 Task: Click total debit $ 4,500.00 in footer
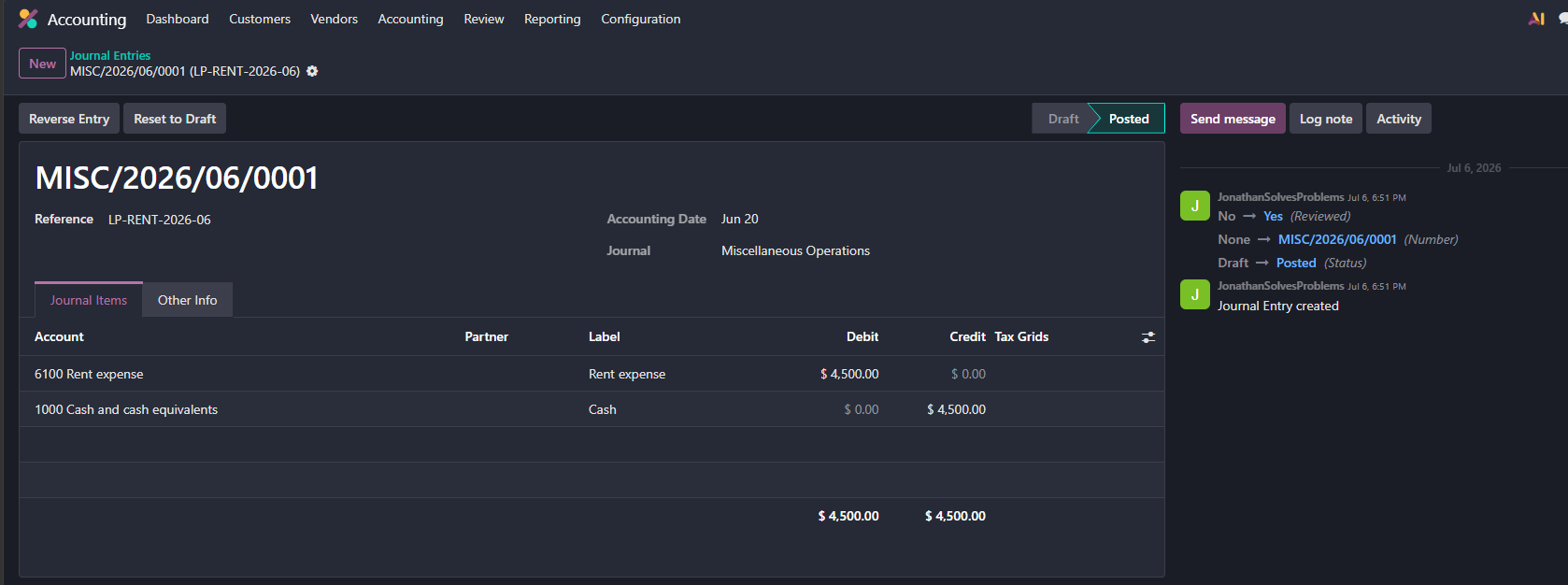(x=848, y=516)
